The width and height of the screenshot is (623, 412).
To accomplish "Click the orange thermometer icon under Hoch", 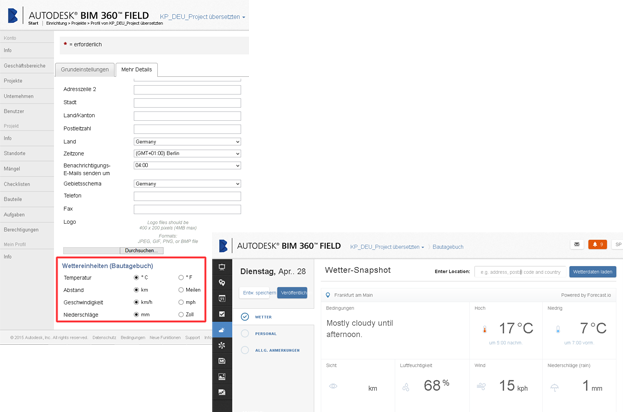I will pyautogui.click(x=484, y=329).
